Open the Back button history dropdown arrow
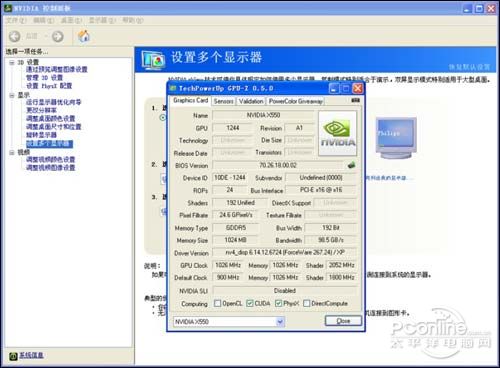 tap(46, 36)
